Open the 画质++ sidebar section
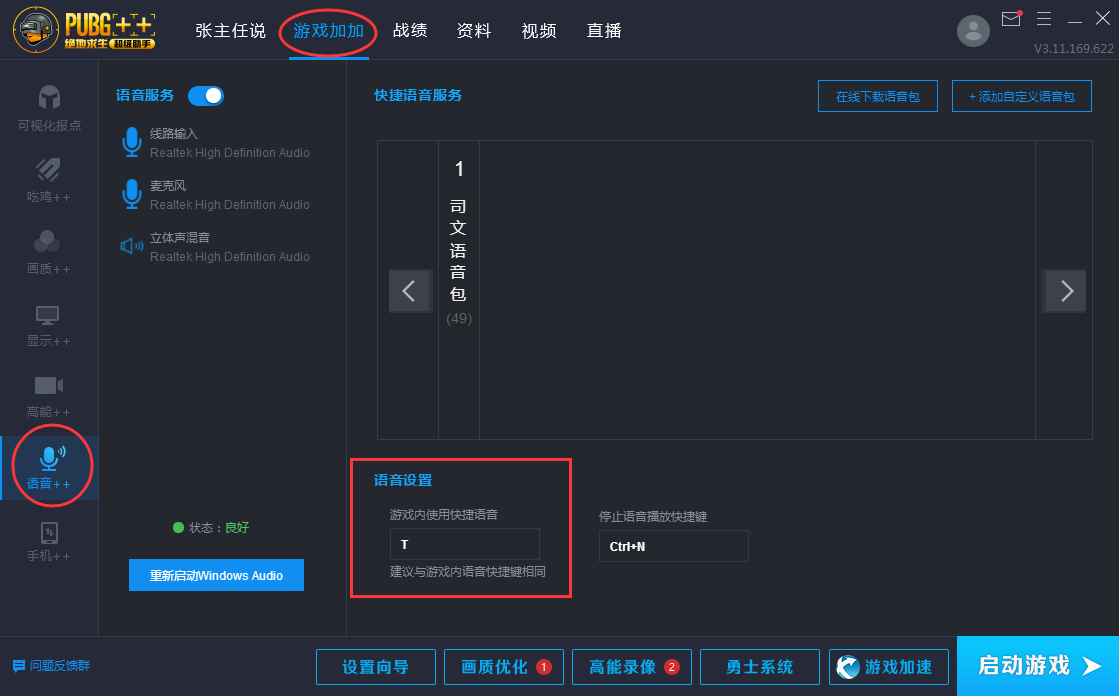The image size is (1119, 696). [x=49, y=253]
